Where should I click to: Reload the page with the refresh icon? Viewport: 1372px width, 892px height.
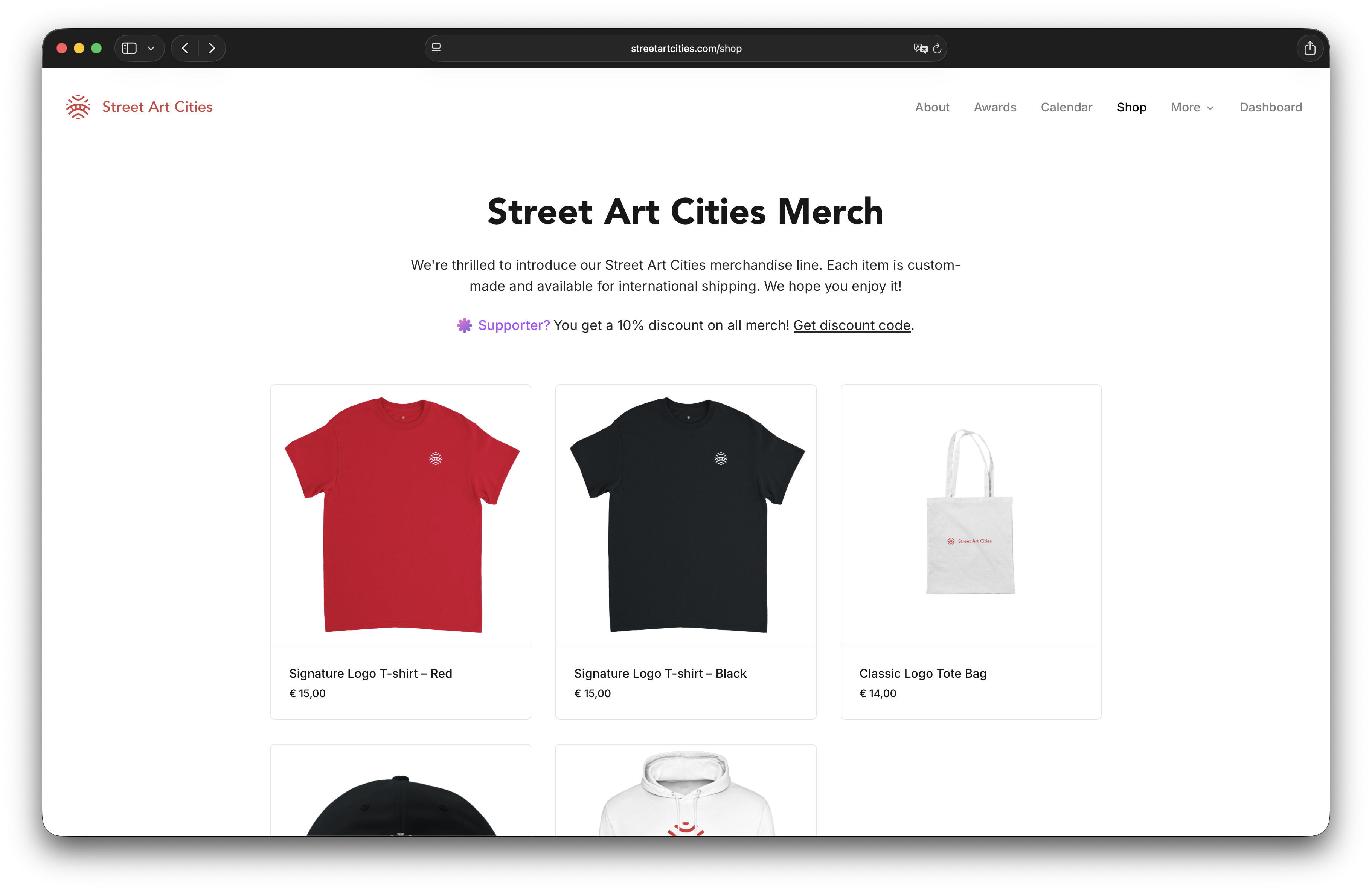click(938, 49)
